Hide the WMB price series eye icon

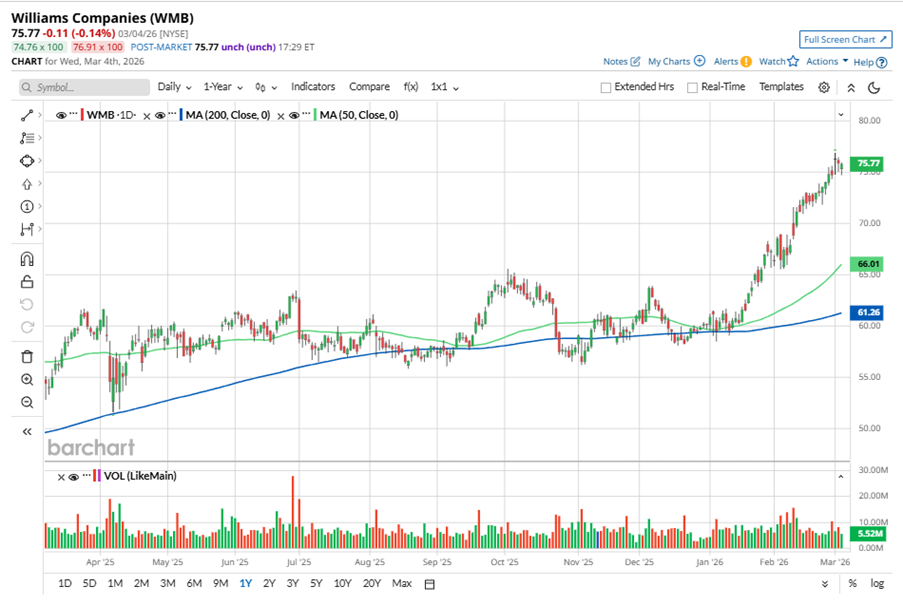click(x=60, y=116)
